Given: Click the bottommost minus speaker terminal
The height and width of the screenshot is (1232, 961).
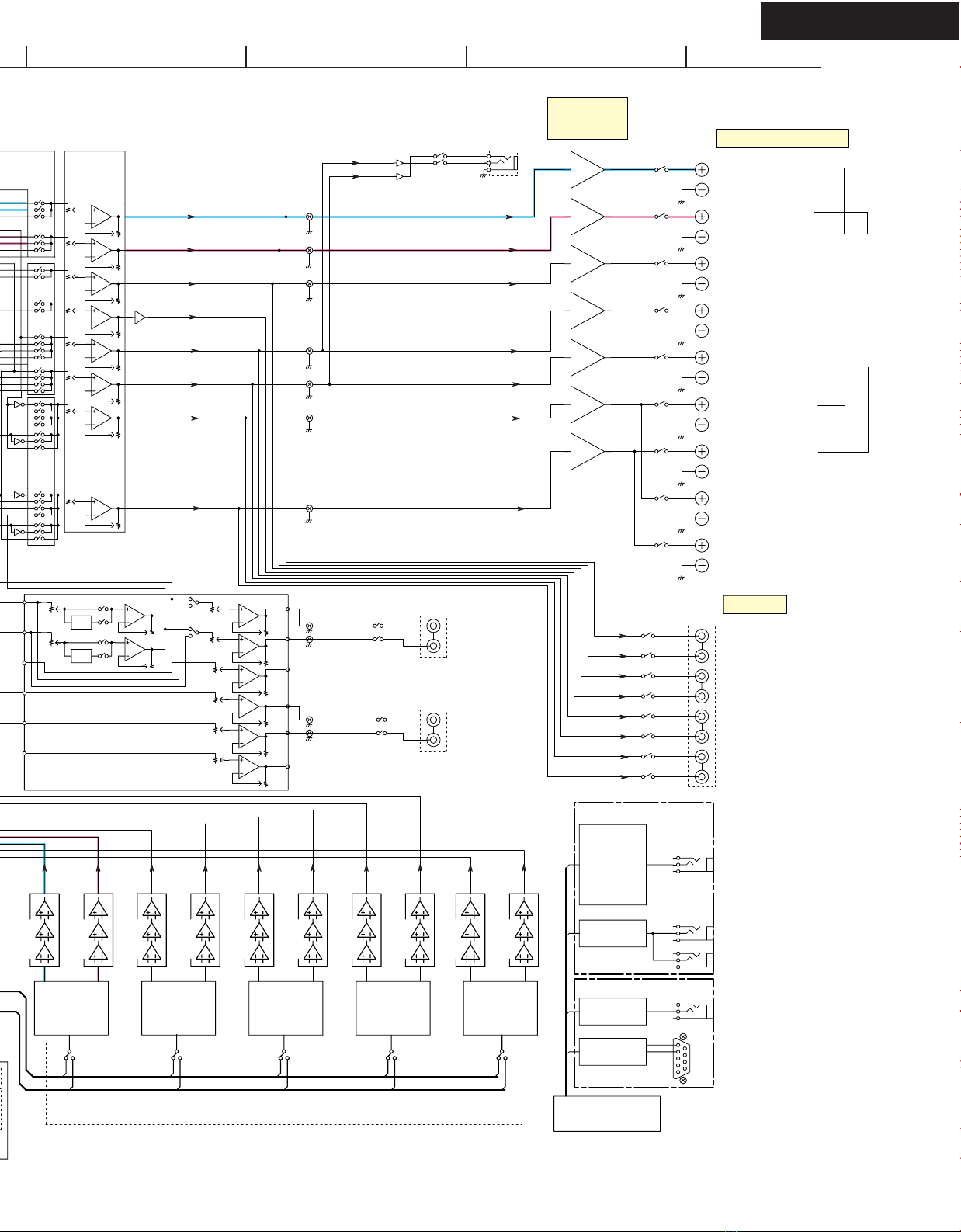Looking at the screenshot, I should 701,565.
